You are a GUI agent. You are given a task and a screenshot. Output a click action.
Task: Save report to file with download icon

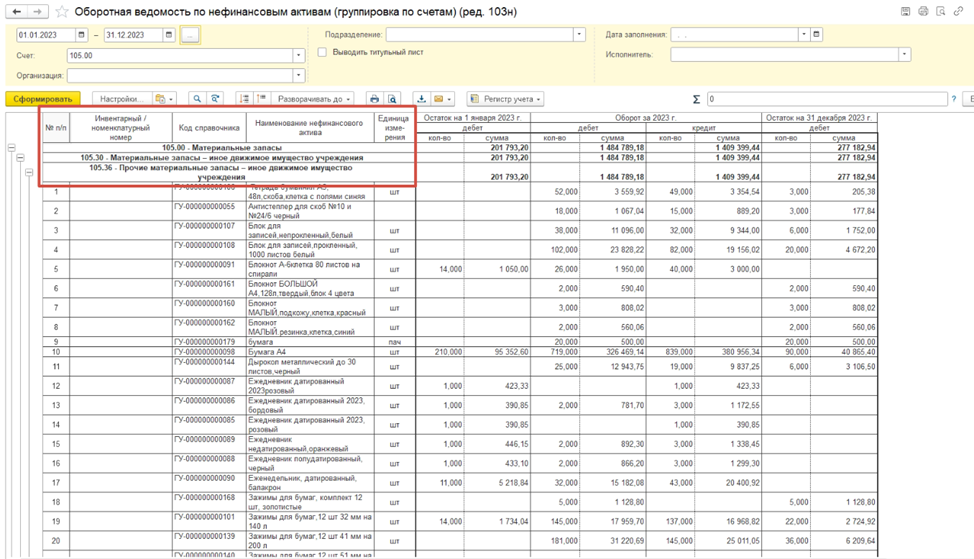pos(421,99)
